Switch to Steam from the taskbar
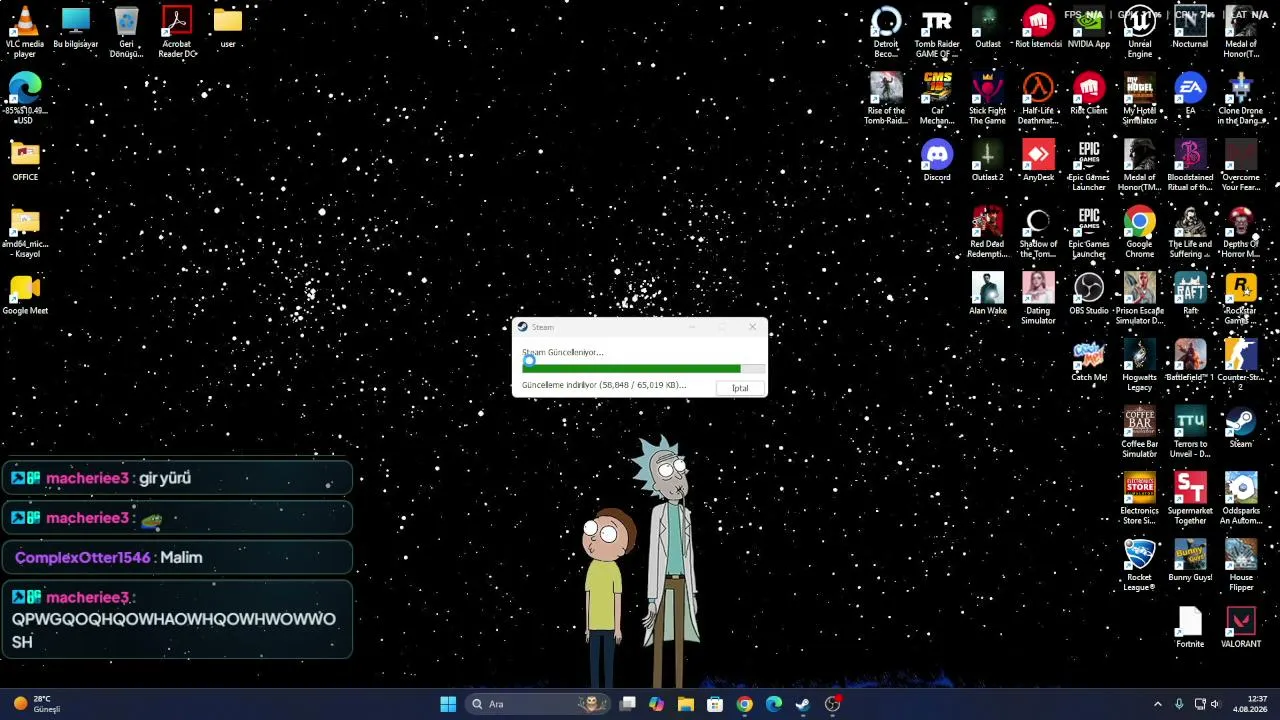The height and width of the screenshot is (720, 1280). point(803,704)
